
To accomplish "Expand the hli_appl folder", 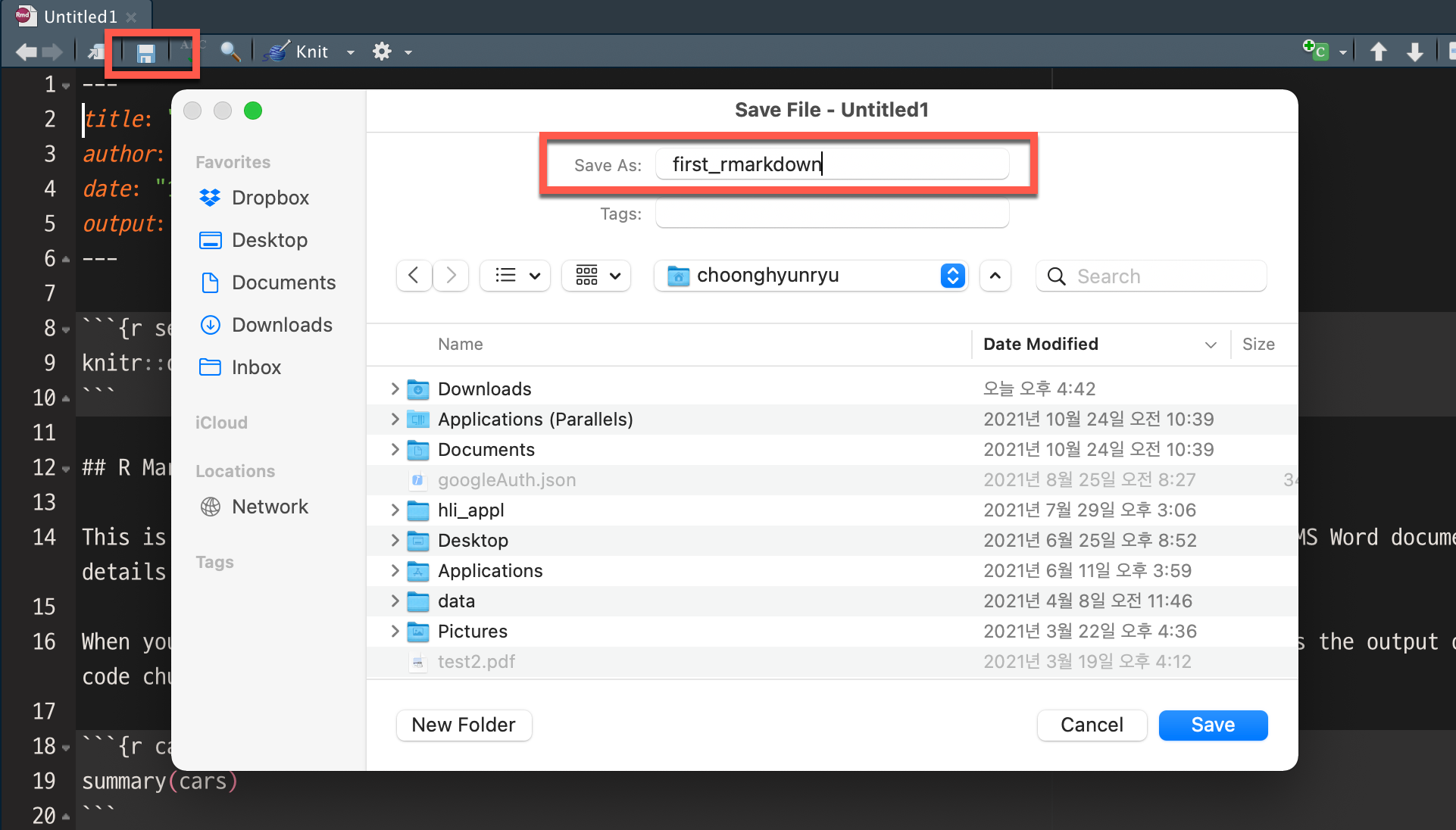I will coord(395,510).
